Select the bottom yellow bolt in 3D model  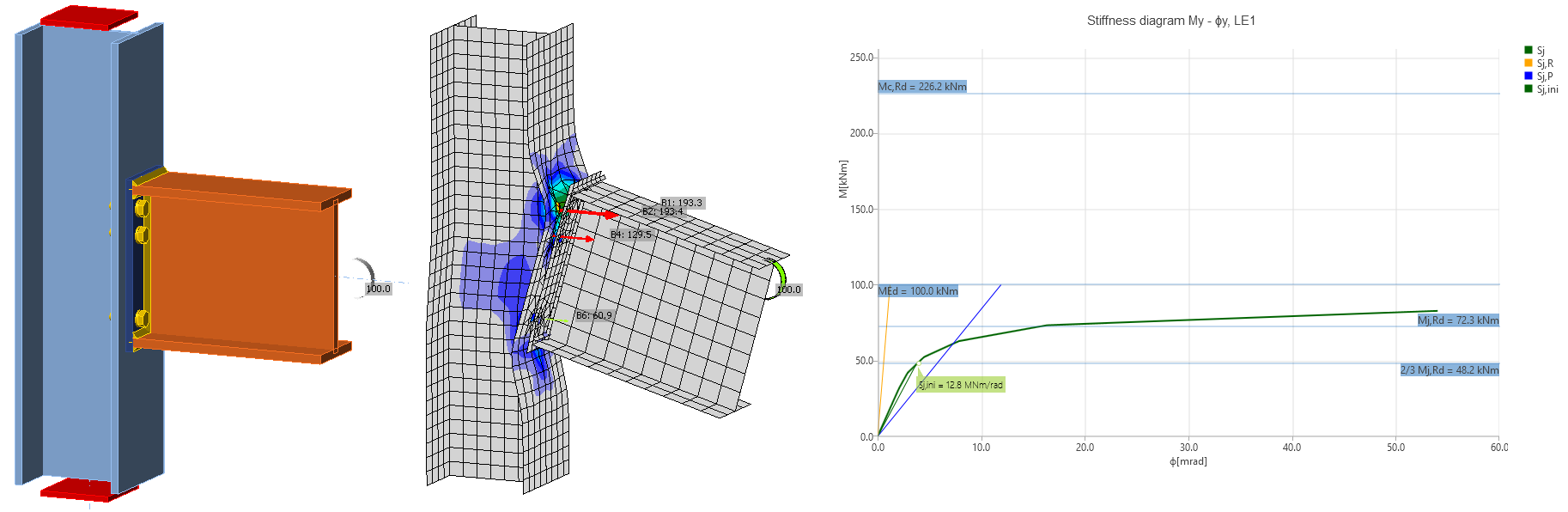tap(142, 319)
